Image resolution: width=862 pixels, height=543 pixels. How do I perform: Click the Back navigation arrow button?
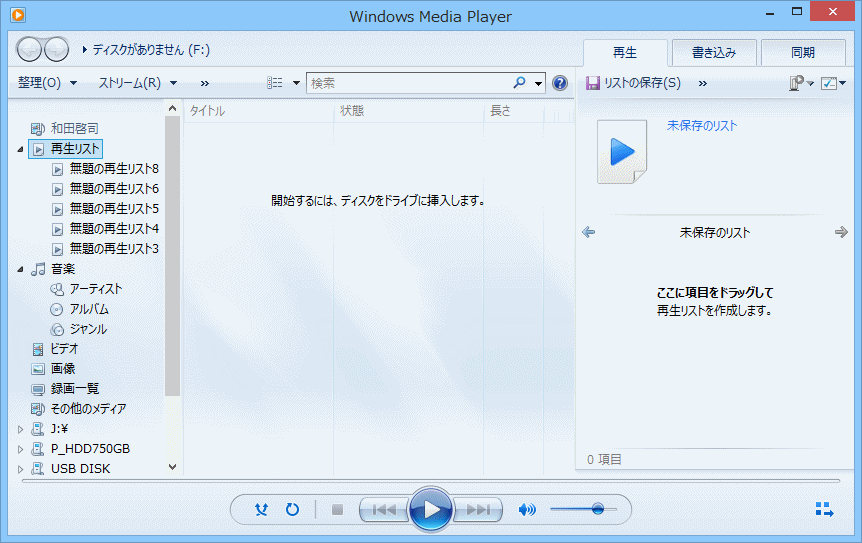click(x=29, y=50)
